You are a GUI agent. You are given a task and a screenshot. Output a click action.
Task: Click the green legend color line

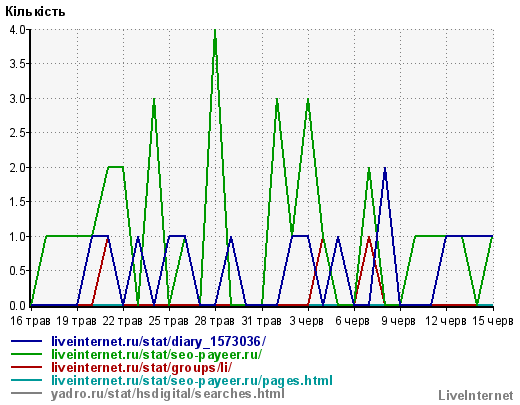tap(26, 354)
